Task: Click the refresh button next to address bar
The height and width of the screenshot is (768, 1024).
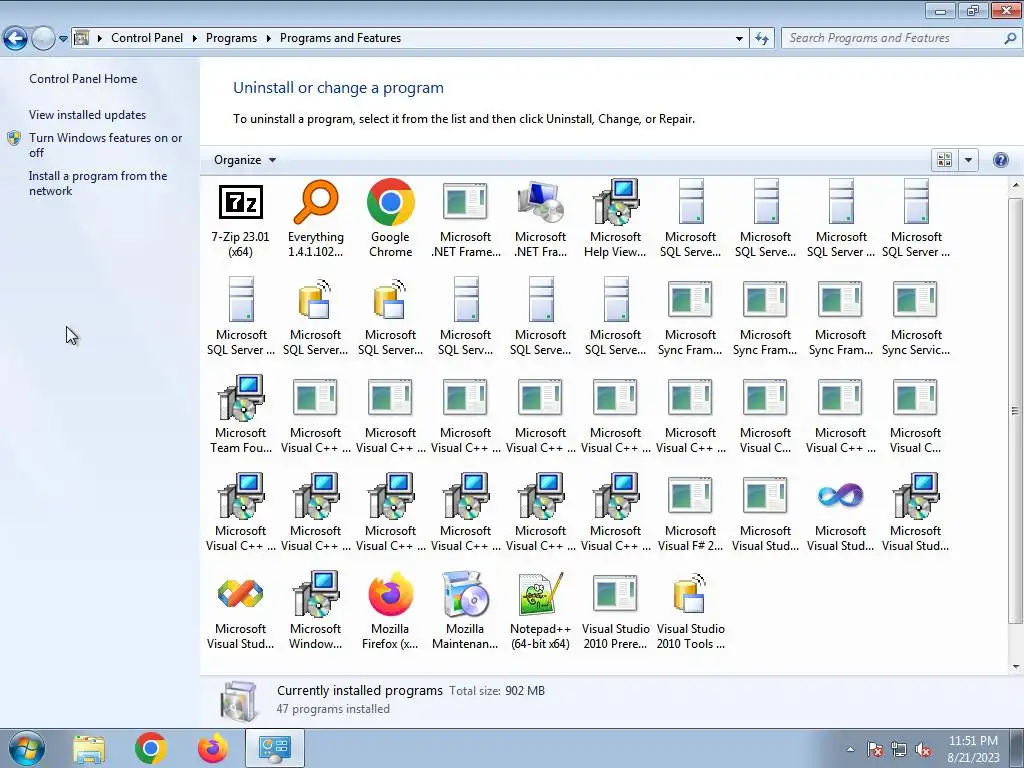Action: tap(761, 38)
